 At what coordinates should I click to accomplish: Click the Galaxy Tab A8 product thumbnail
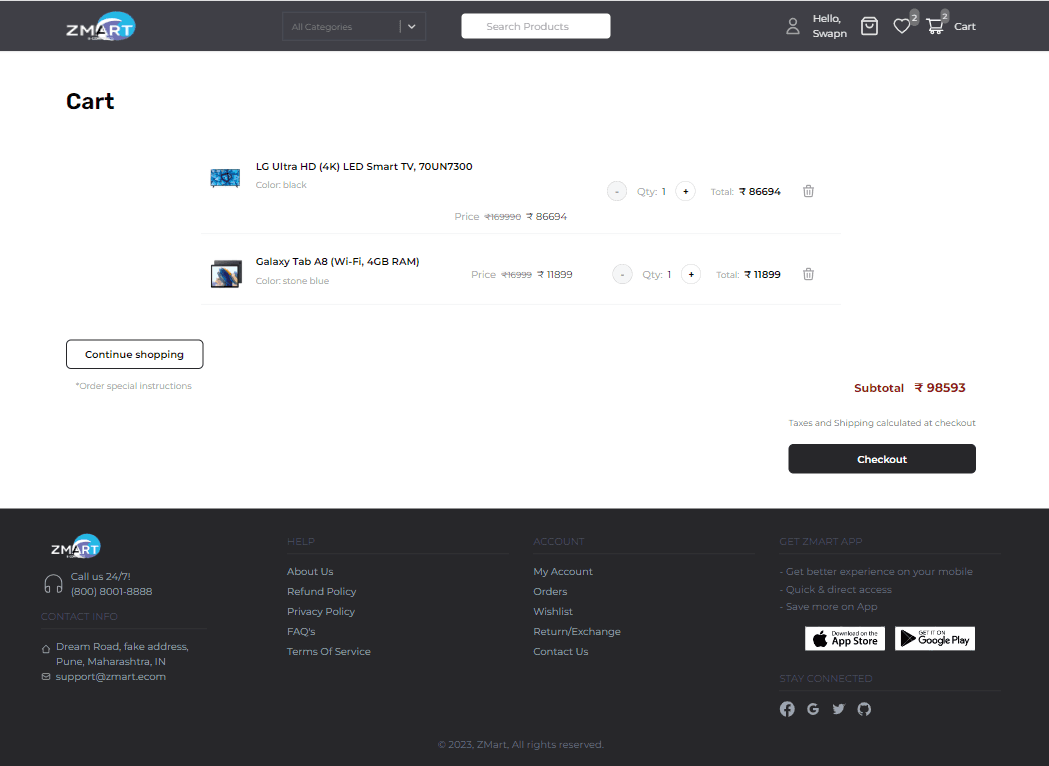click(x=226, y=273)
